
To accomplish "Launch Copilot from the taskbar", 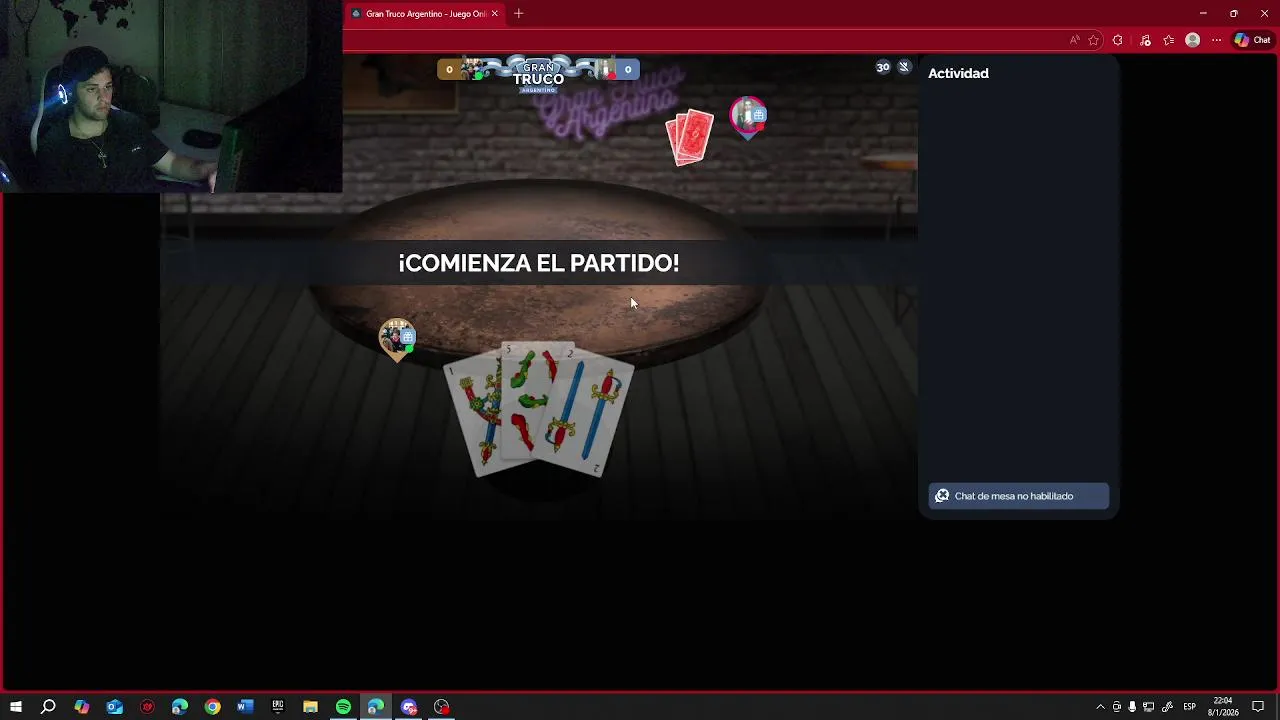I will 82,707.
